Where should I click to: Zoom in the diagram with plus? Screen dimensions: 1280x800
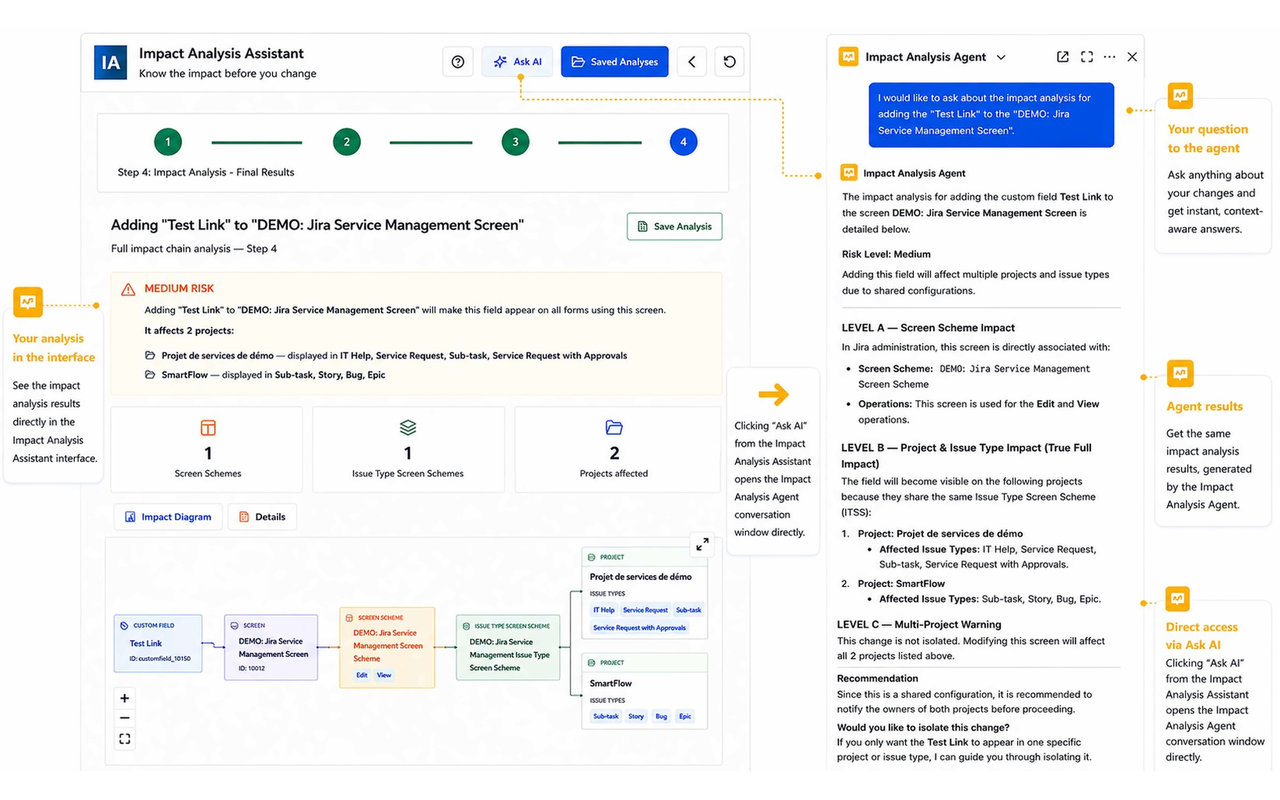click(125, 698)
